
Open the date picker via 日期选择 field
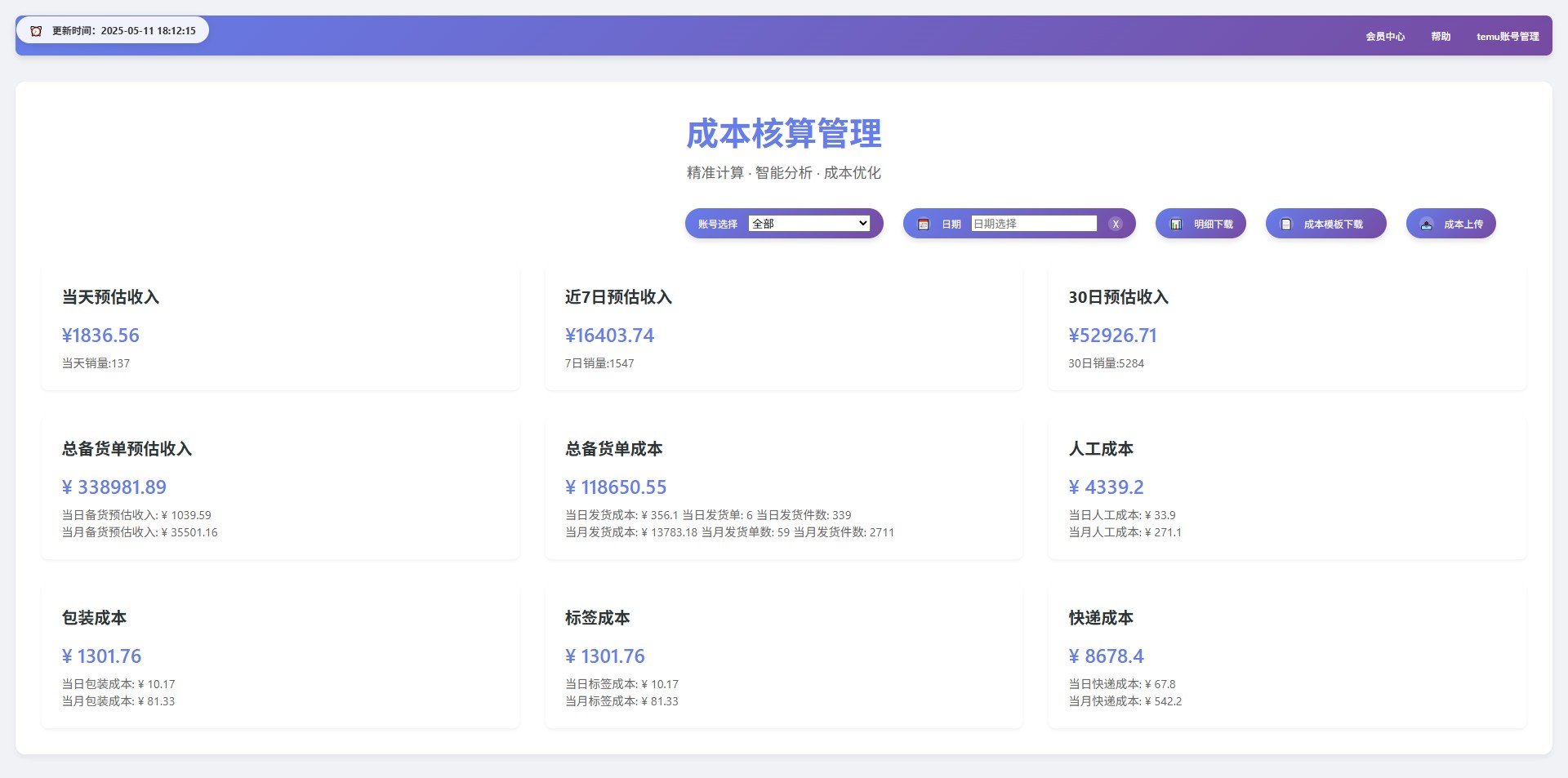[x=1035, y=223]
